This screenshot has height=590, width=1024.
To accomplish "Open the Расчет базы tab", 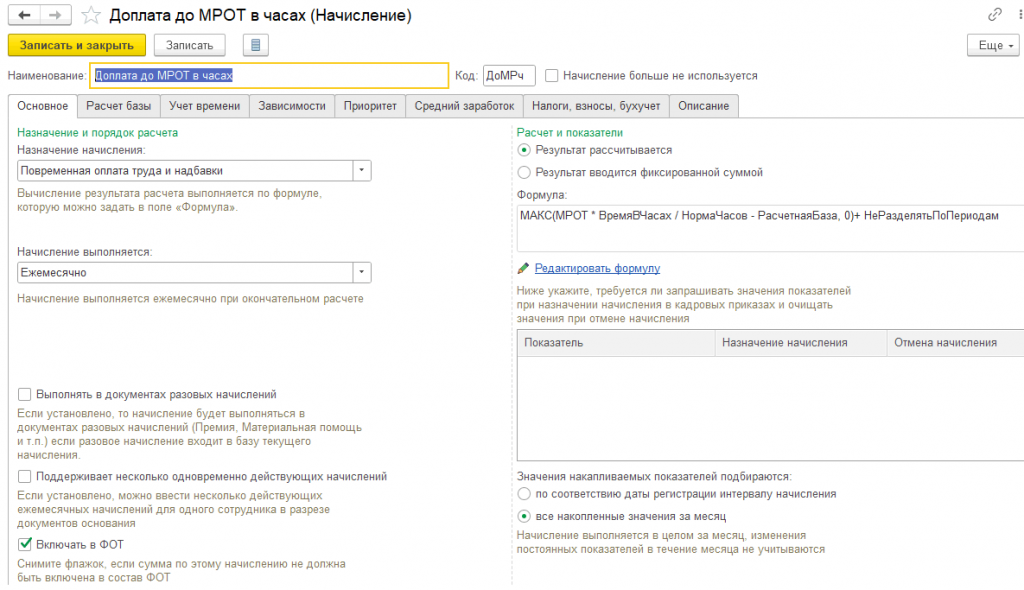I will (x=118, y=106).
